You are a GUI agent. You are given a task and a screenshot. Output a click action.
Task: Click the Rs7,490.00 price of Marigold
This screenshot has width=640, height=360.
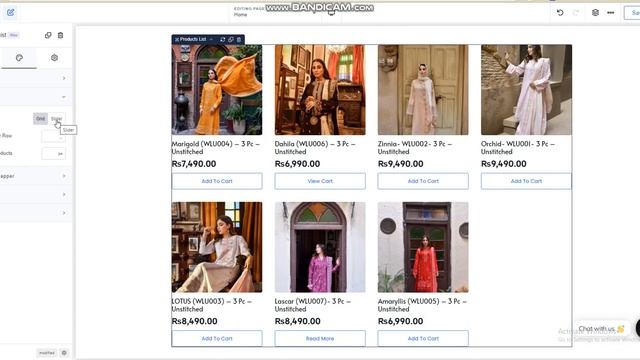[194, 164]
